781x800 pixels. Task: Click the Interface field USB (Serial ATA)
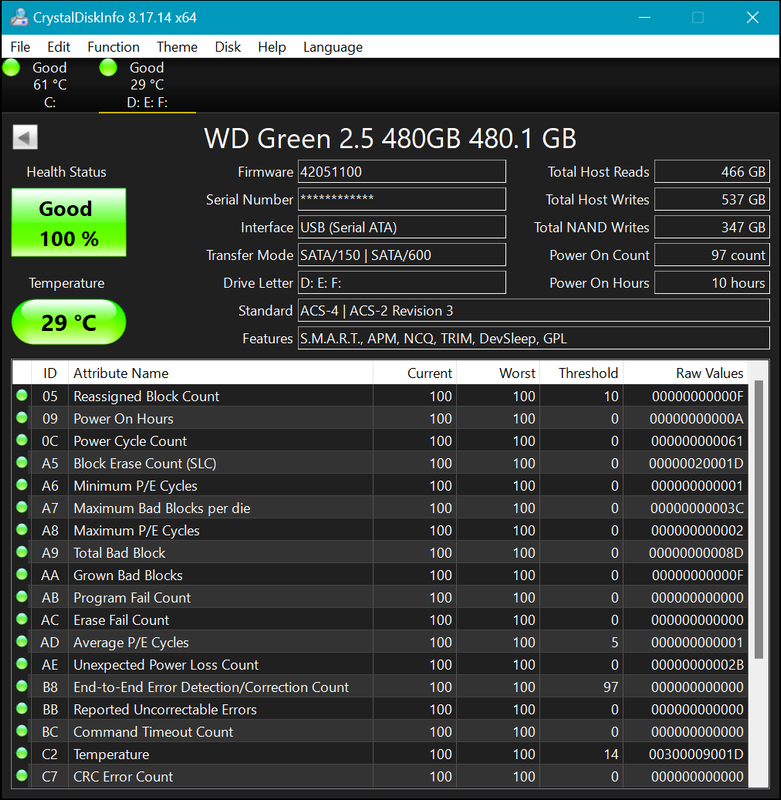point(402,227)
